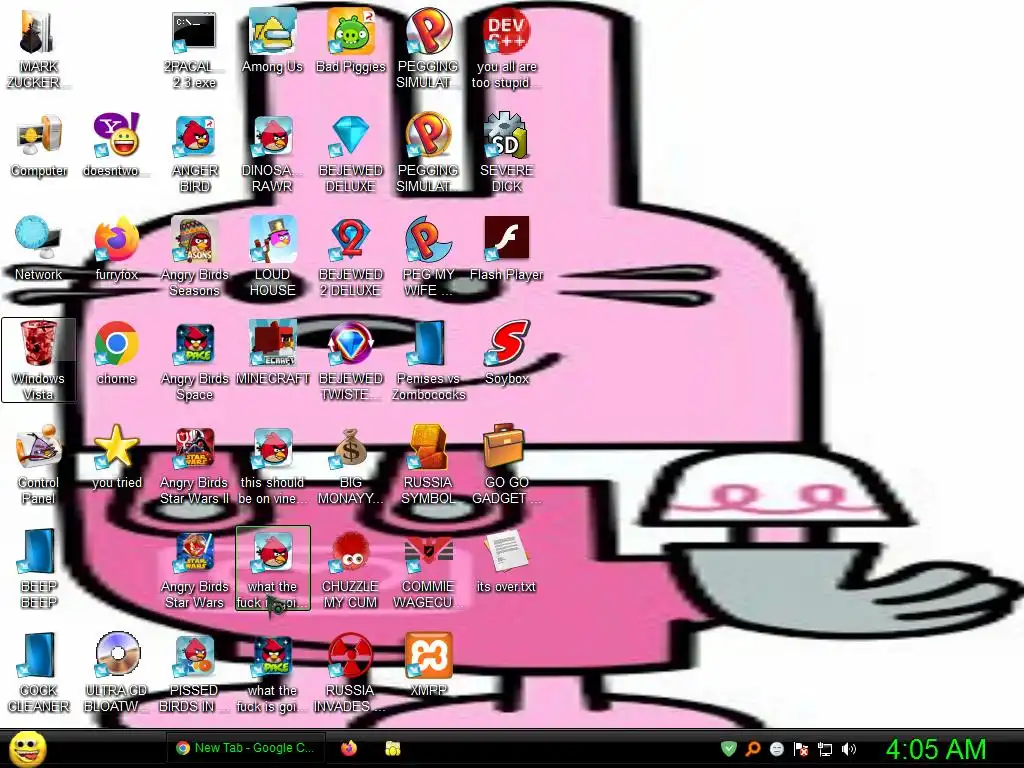This screenshot has height=768, width=1024.
Task: Click the orange magnifier tray icon
Action: point(753,749)
